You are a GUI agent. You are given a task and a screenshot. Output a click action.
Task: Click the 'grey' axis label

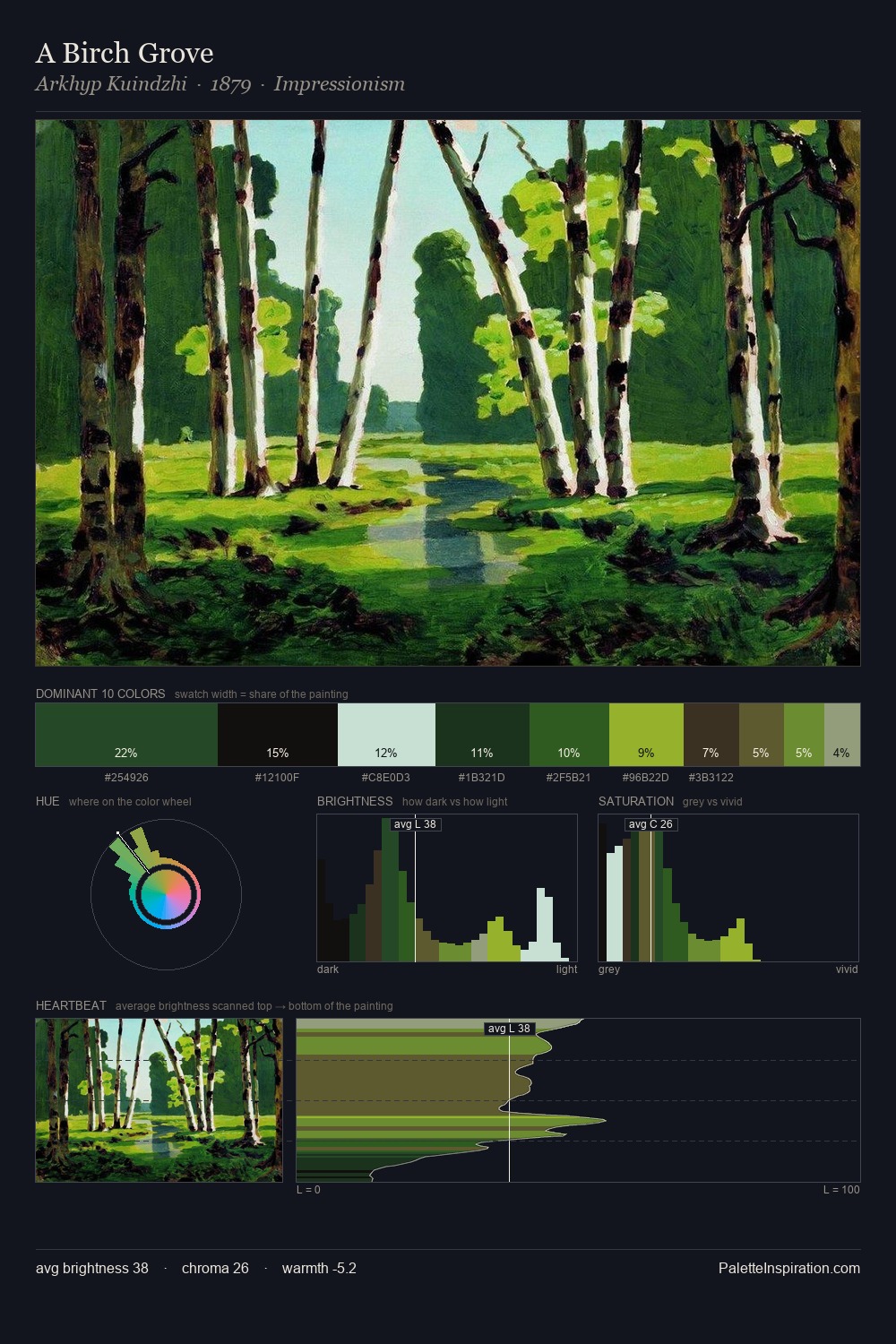pos(609,969)
